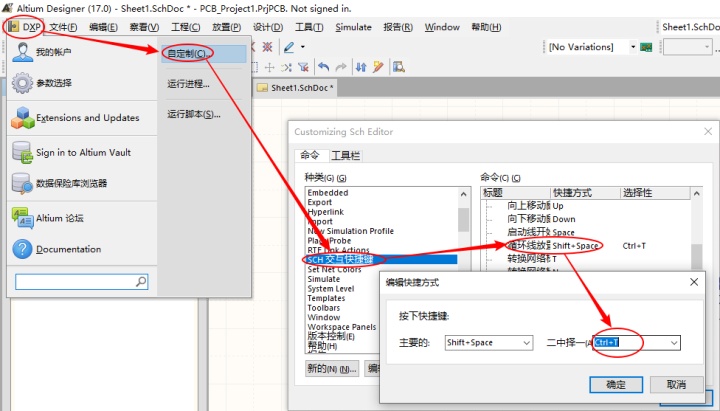The height and width of the screenshot is (411, 720).
Task: Open the empty combo box right of variations
Action: click(687, 47)
